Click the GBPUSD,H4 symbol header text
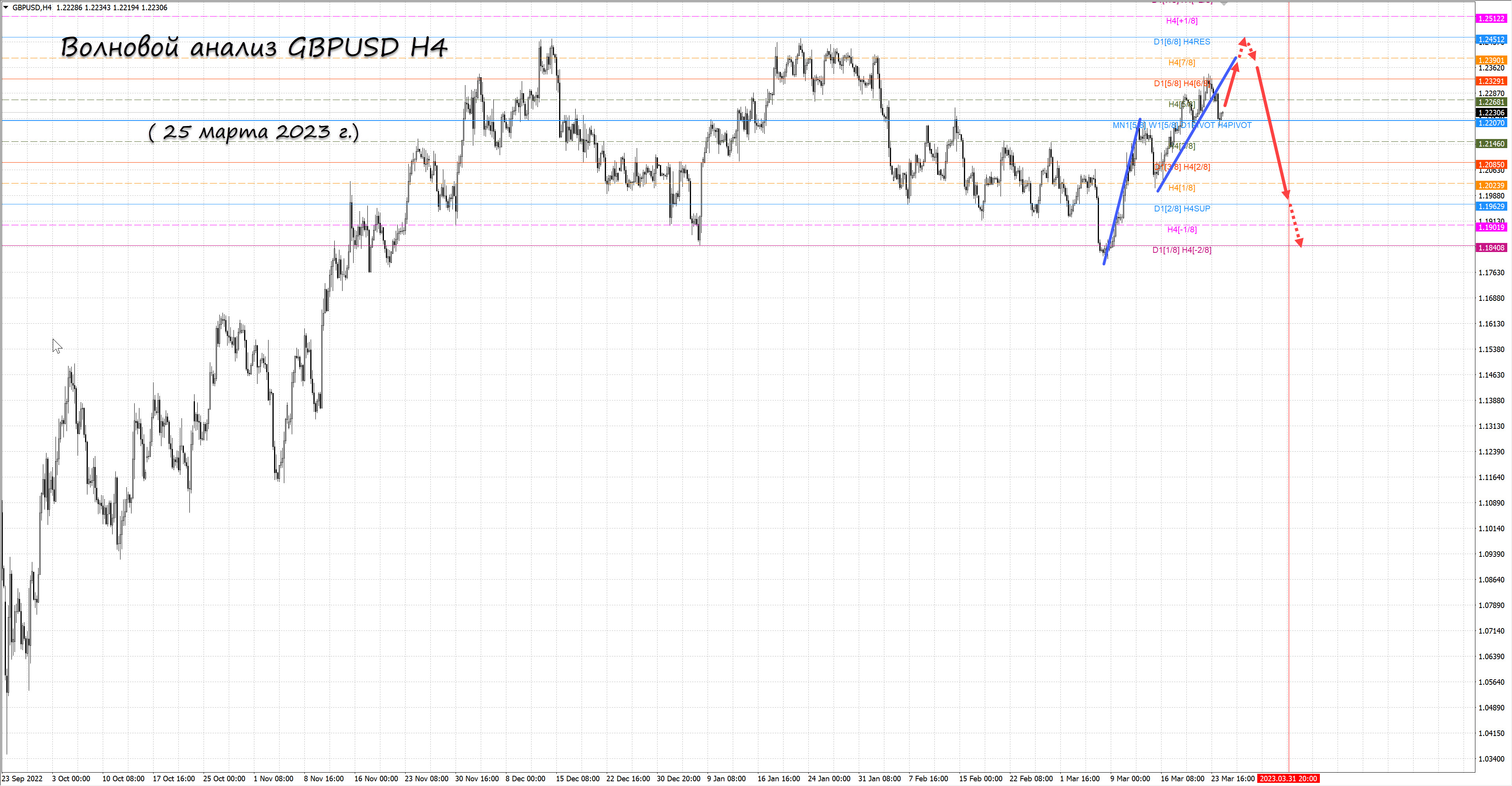This screenshot has width=1512, height=786. coord(31,7)
